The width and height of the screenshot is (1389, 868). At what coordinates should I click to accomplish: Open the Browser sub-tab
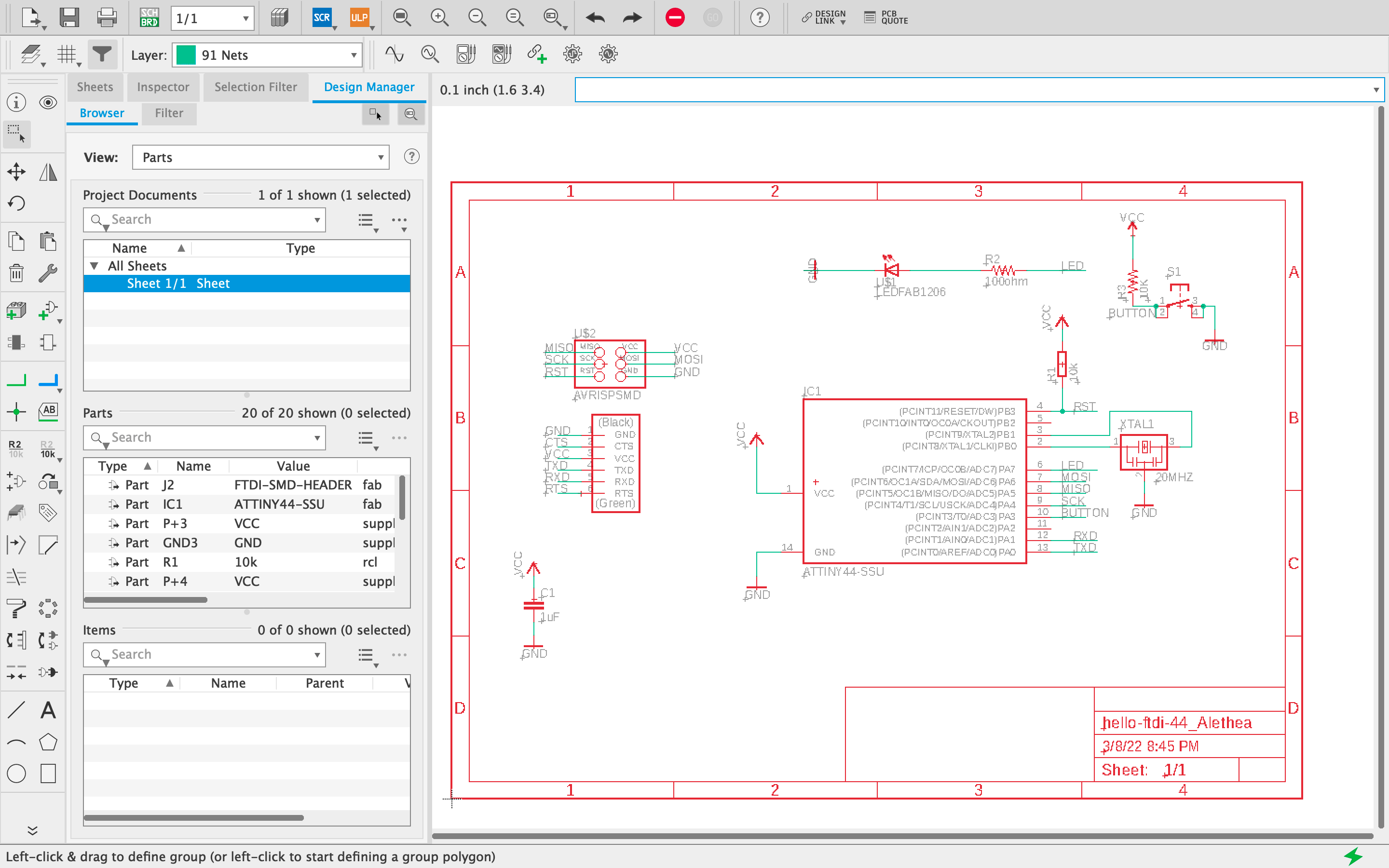click(102, 113)
